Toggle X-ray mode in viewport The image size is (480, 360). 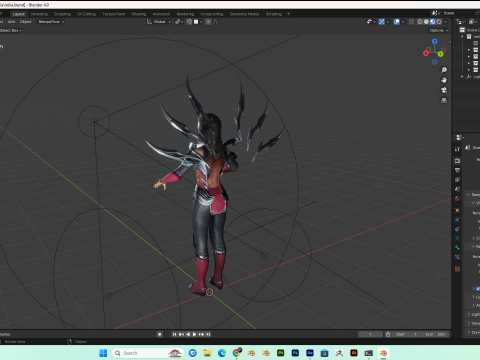click(x=411, y=22)
